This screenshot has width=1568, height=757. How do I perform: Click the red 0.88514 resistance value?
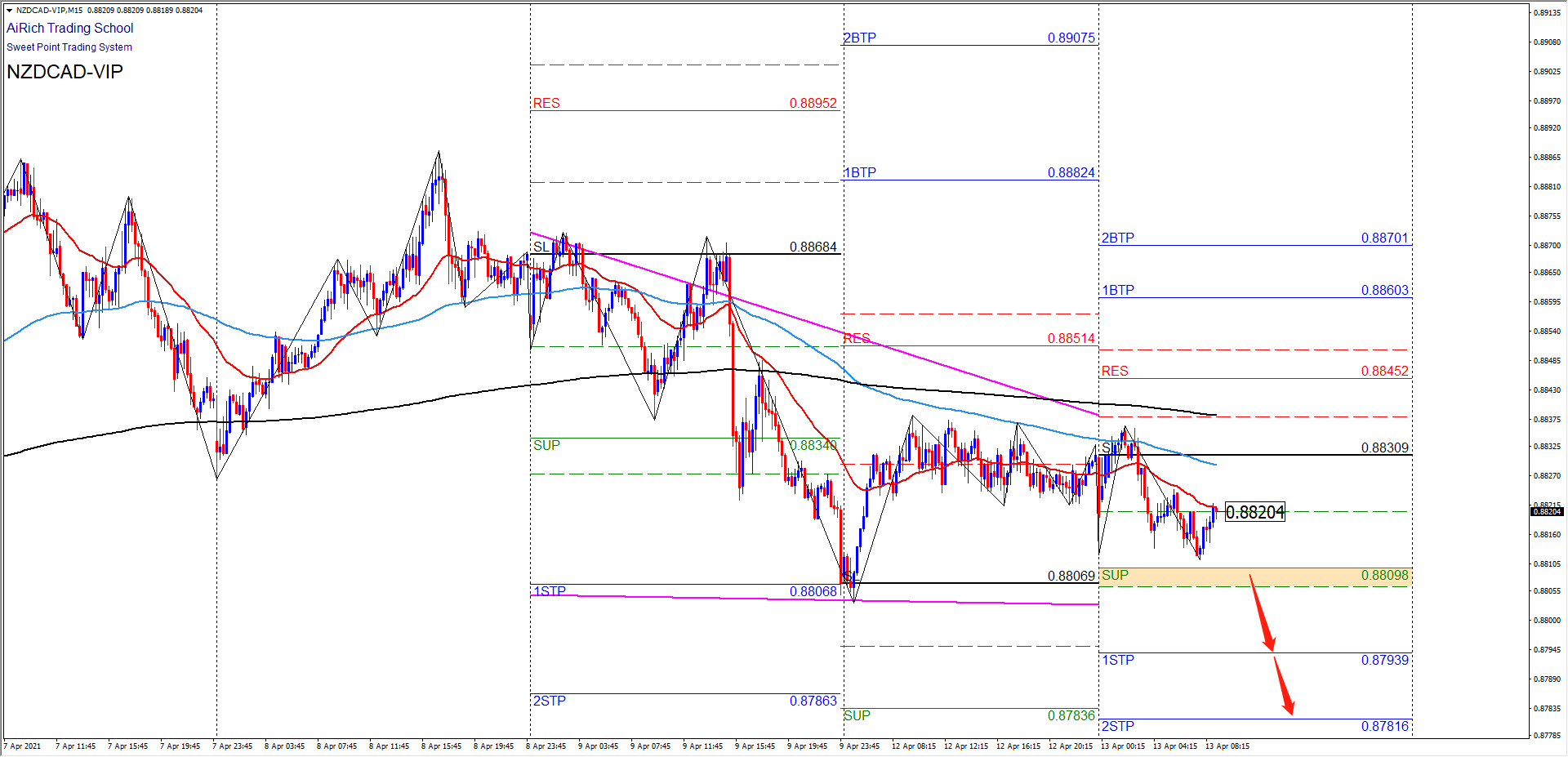pyautogui.click(x=1071, y=338)
